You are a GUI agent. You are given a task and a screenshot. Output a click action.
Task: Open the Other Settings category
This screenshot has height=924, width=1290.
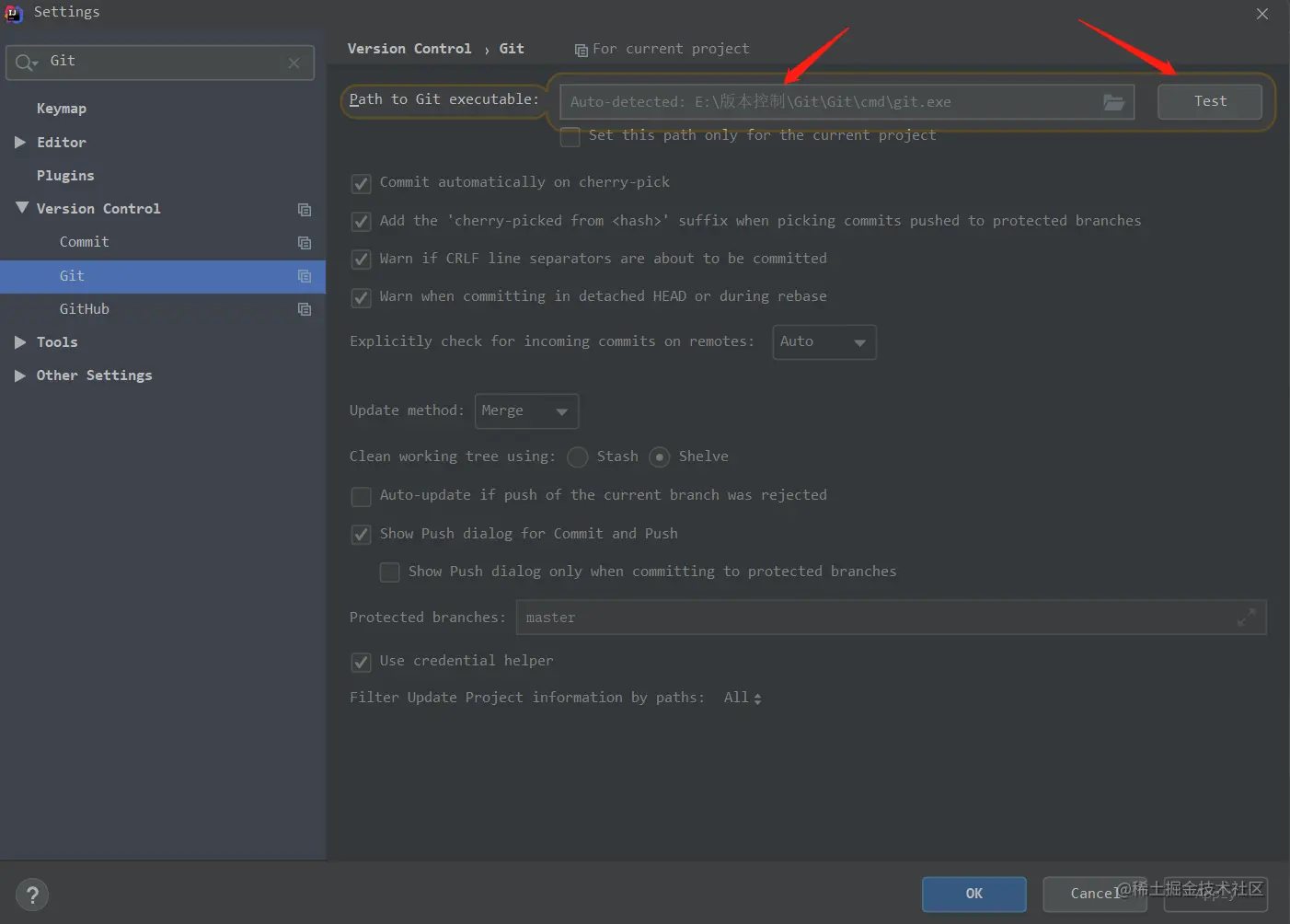pyautogui.click(x=95, y=375)
